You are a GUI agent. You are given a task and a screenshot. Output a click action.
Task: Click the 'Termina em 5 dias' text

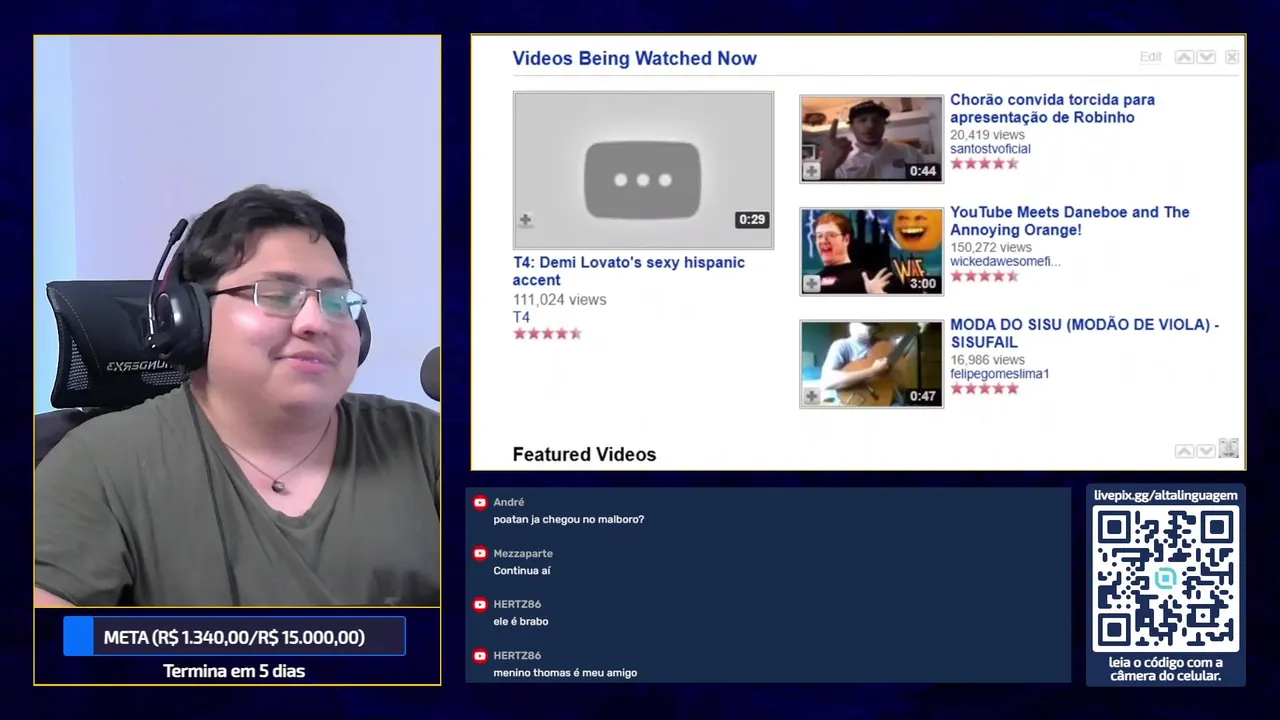click(234, 671)
